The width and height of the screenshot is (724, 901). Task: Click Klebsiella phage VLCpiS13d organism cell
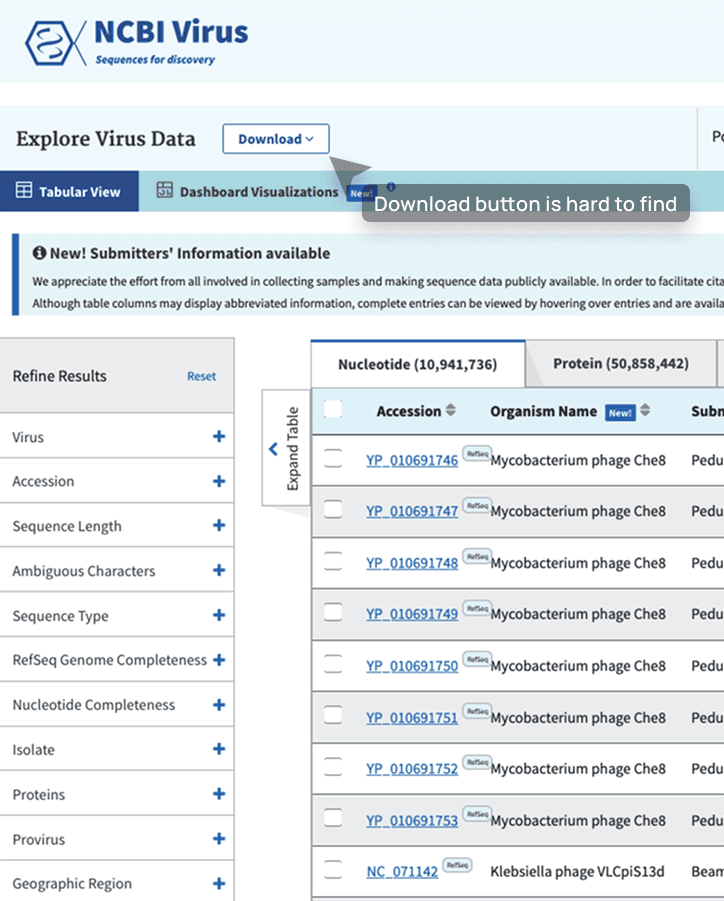click(x=577, y=872)
